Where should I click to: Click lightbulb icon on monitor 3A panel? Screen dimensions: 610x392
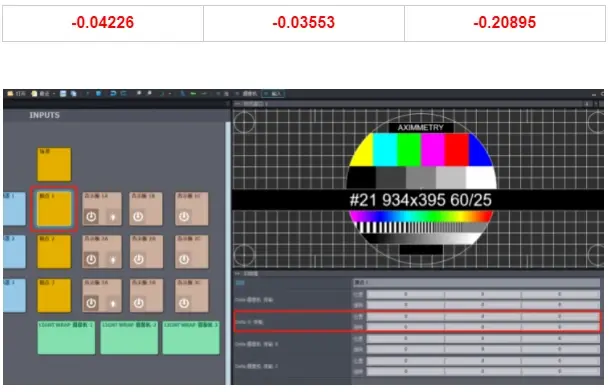[113, 303]
